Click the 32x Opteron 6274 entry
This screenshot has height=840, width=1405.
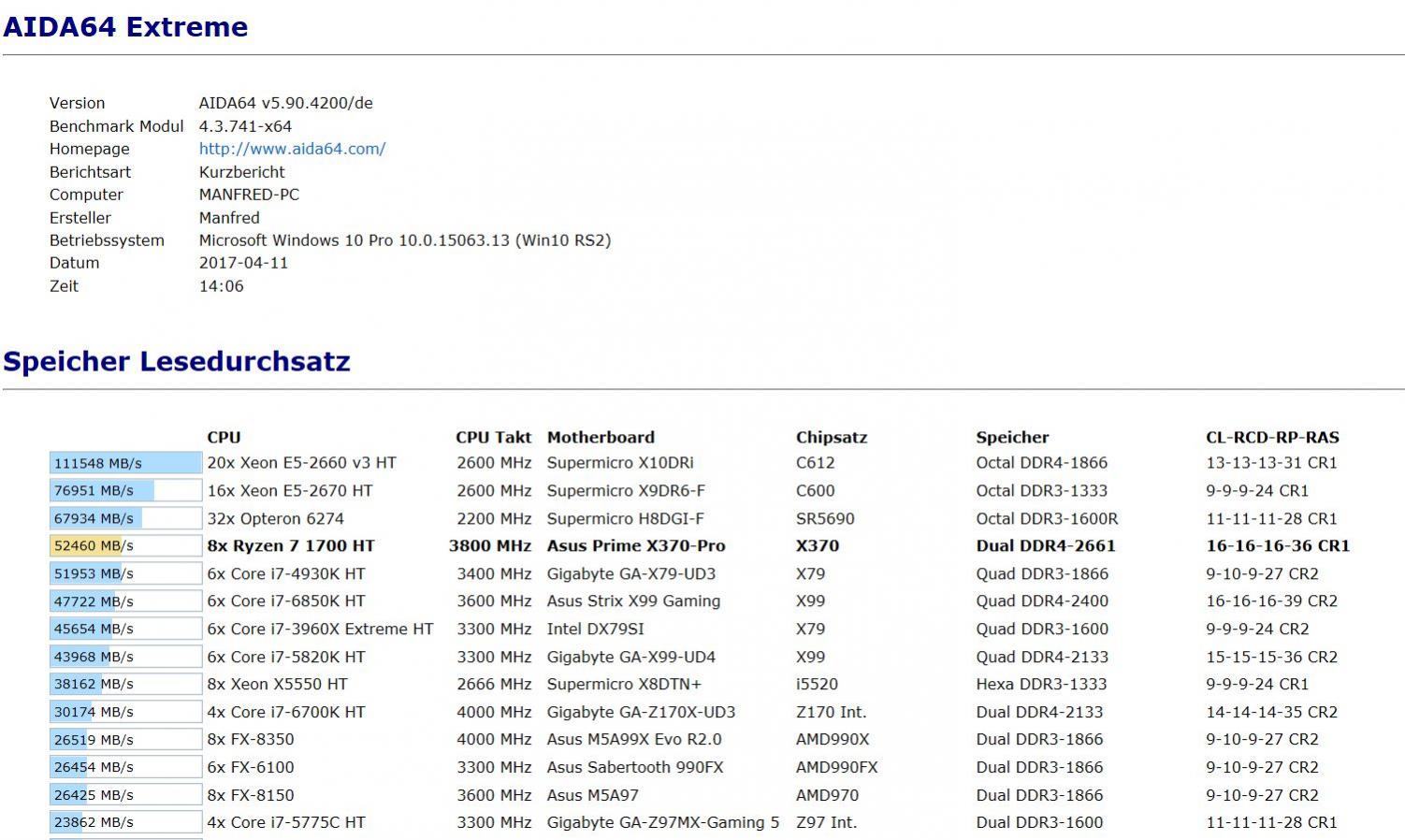(275, 518)
